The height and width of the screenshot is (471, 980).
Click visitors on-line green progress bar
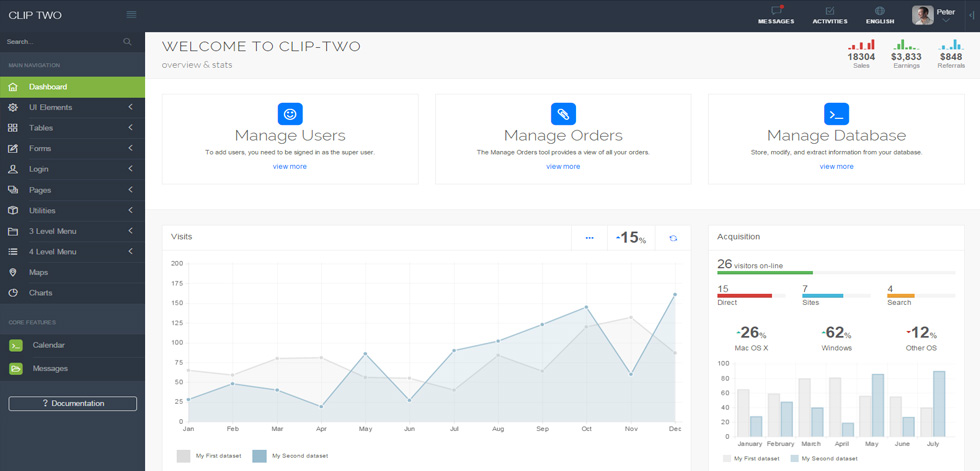coord(765,273)
